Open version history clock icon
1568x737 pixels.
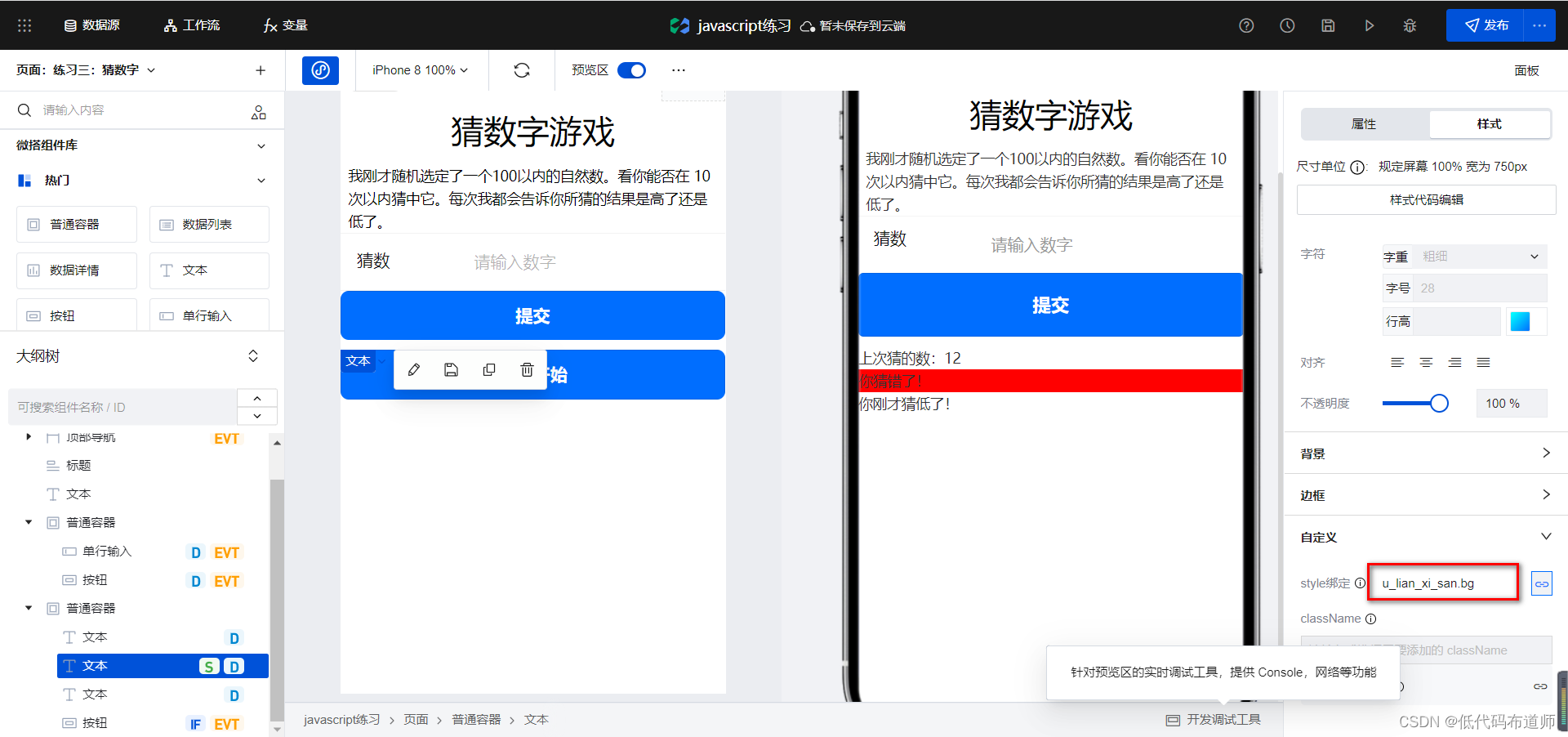pyautogui.click(x=1287, y=25)
